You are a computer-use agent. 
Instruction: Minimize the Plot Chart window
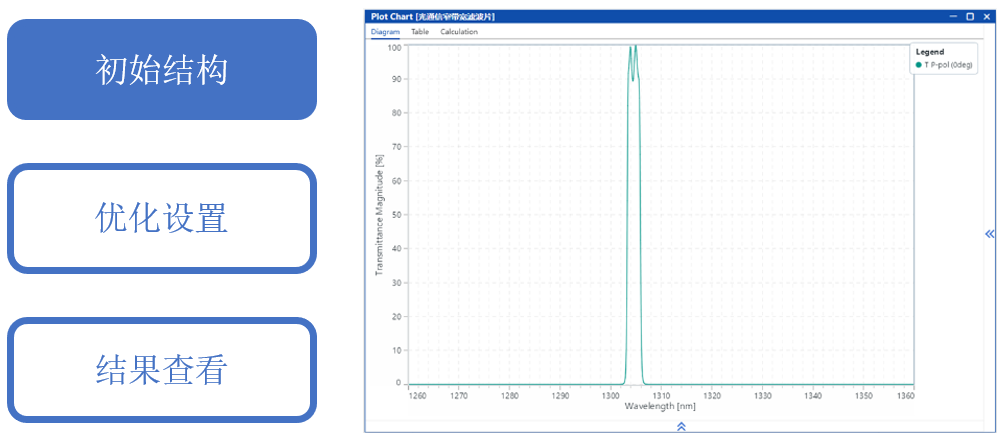click(954, 17)
